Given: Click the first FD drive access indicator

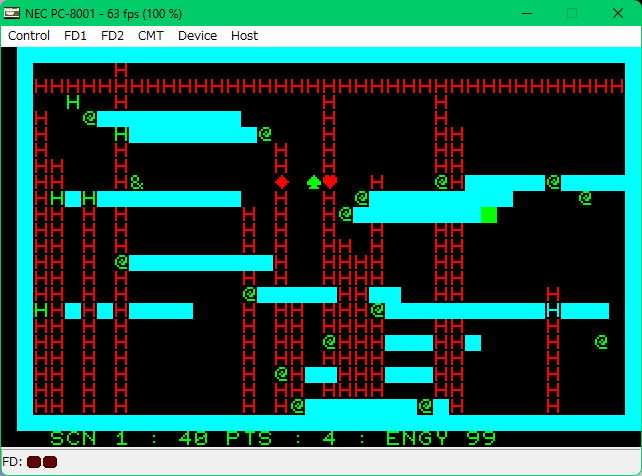Looking at the screenshot, I should coord(34,462).
